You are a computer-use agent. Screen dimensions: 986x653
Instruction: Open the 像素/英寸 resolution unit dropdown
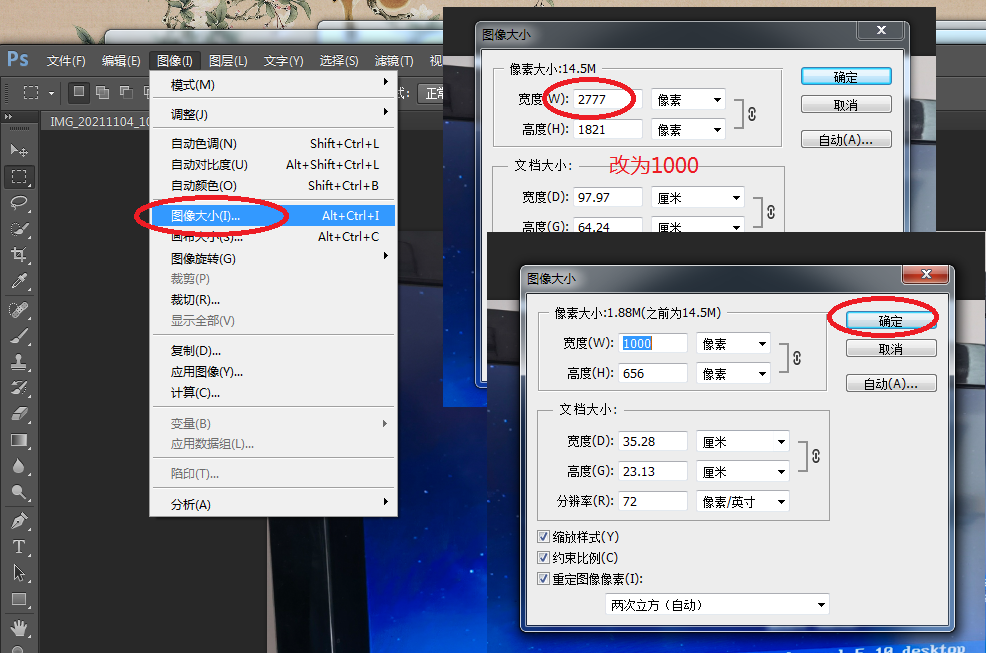coord(742,501)
